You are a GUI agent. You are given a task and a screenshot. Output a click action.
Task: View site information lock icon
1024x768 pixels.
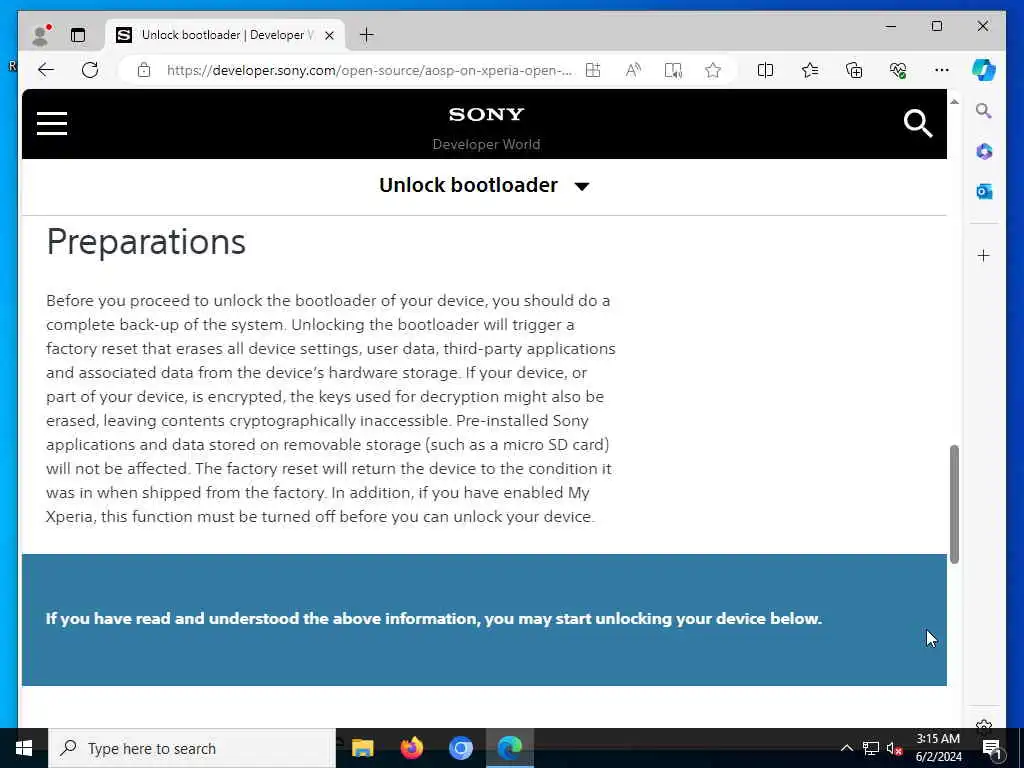tap(144, 70)
